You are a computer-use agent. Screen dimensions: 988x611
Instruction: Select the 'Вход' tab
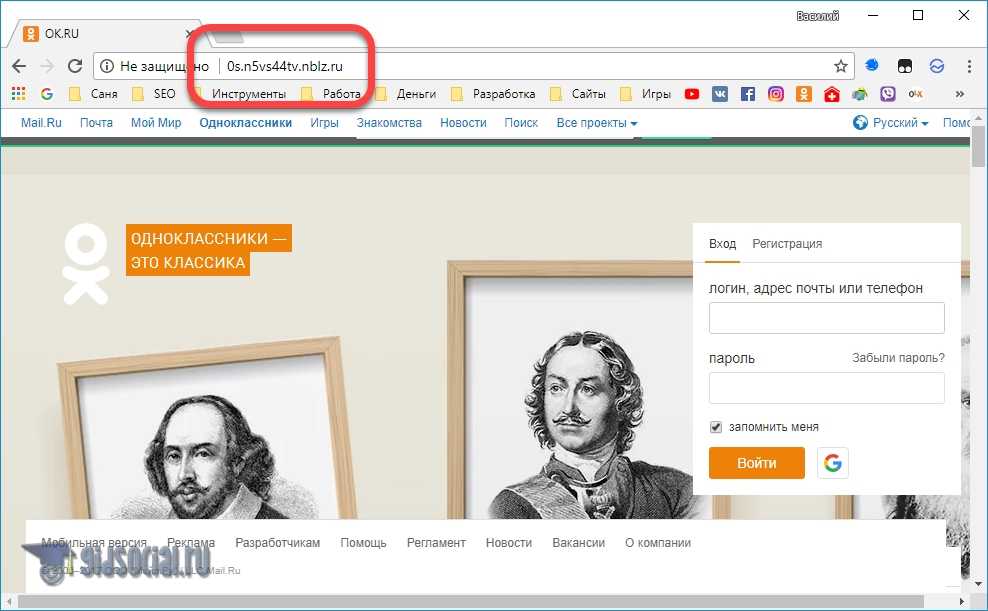(722, 244)
